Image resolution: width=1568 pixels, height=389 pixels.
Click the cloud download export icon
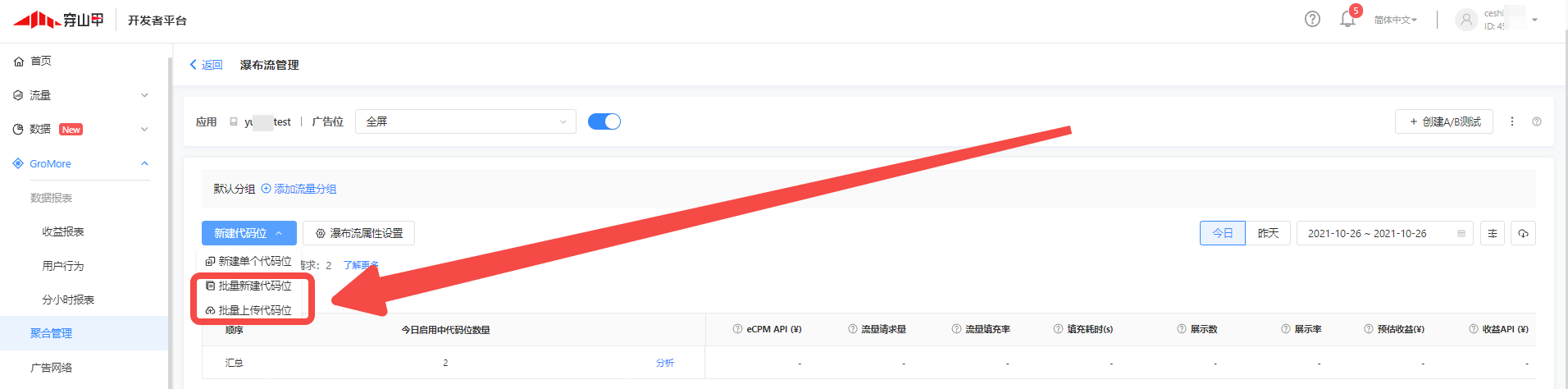[1523, 234]
